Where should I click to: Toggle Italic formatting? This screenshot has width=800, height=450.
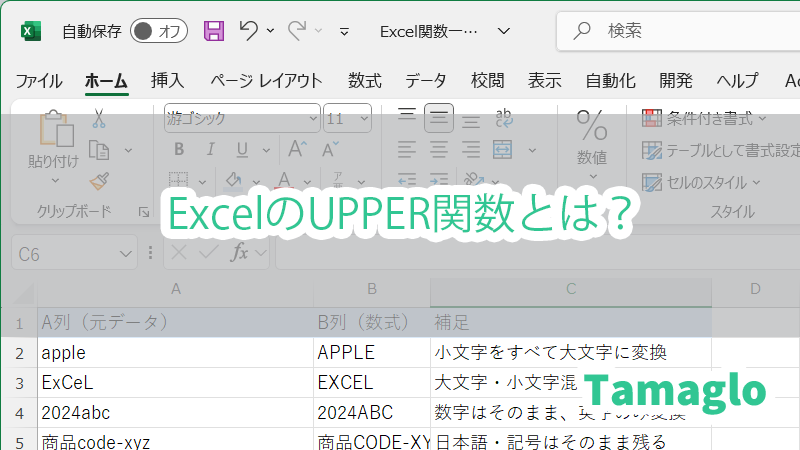[207, 150]
